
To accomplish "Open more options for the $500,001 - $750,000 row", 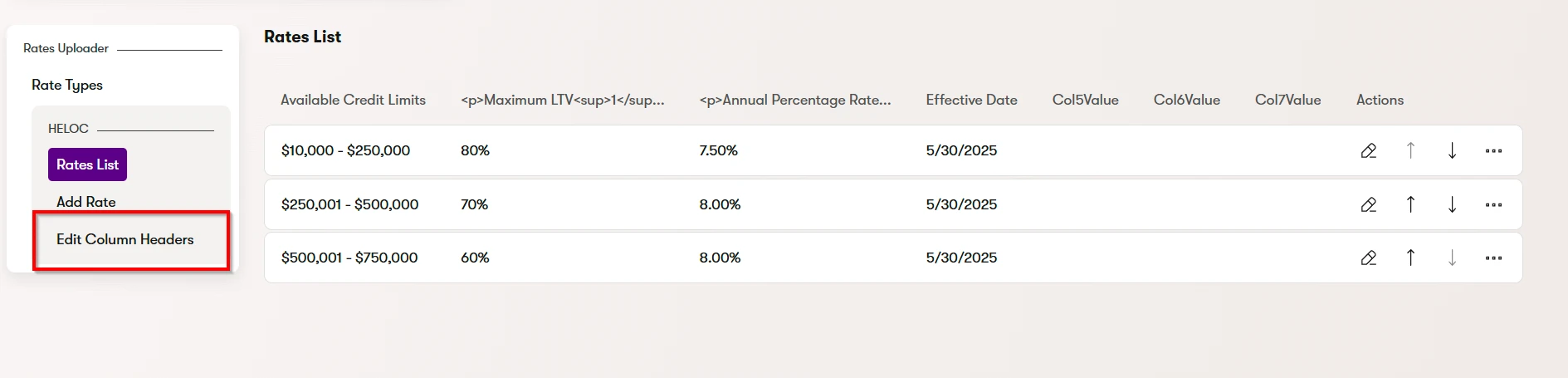I will [x=1493, y=258].
